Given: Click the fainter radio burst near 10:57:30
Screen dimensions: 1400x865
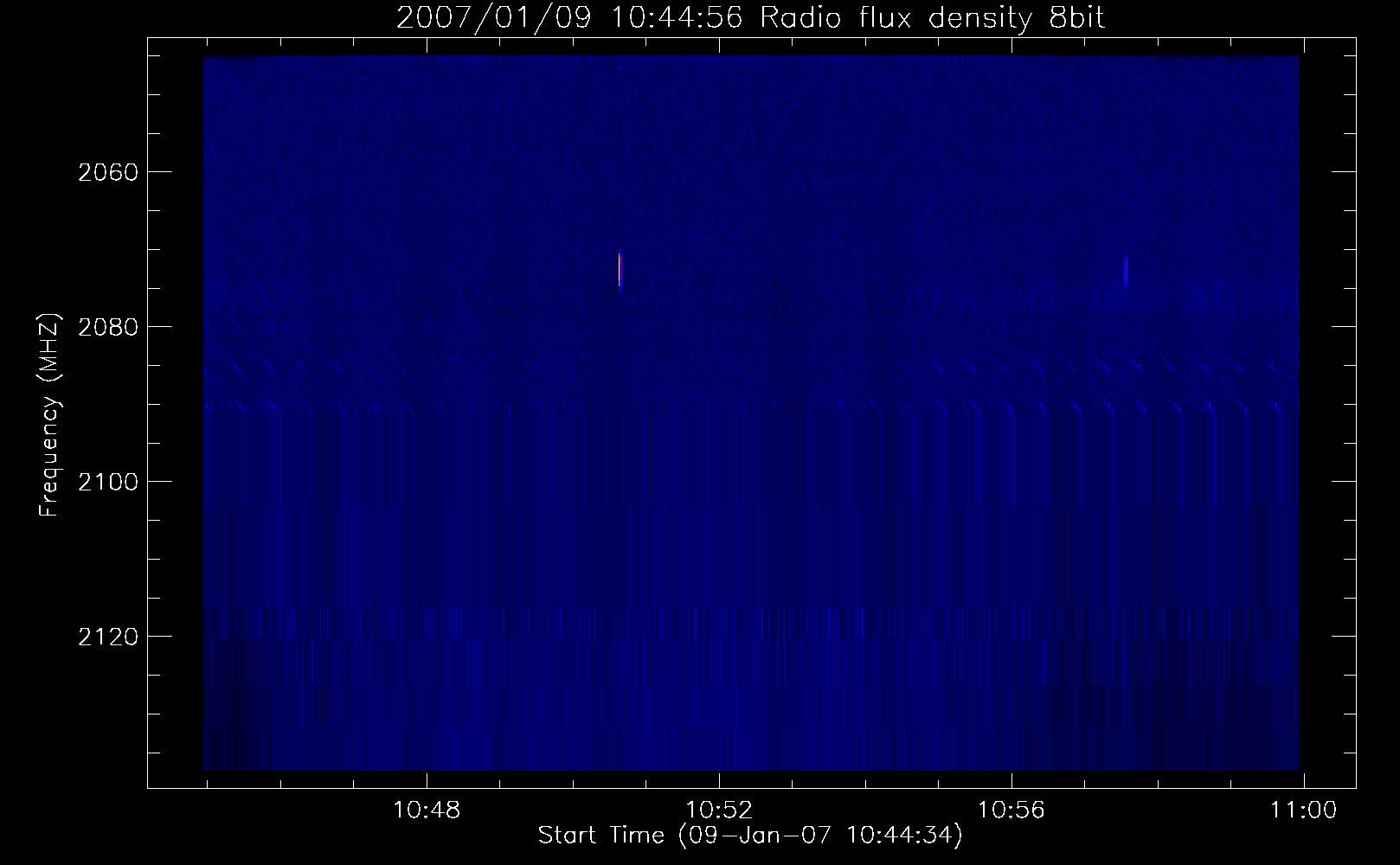Looking at the screenshot, I should 1126,271.
